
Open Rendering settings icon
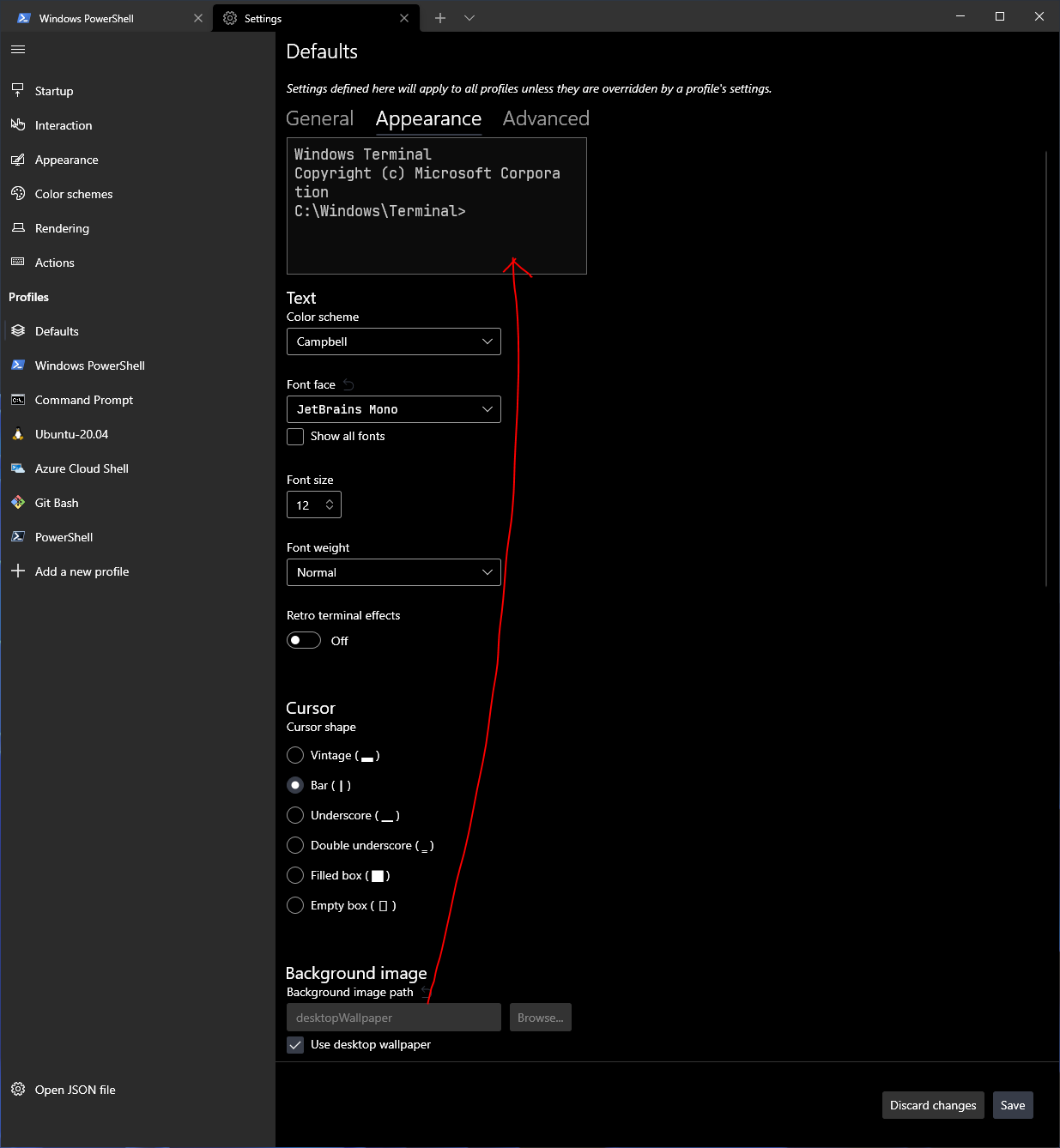click(x=18, y=227)
